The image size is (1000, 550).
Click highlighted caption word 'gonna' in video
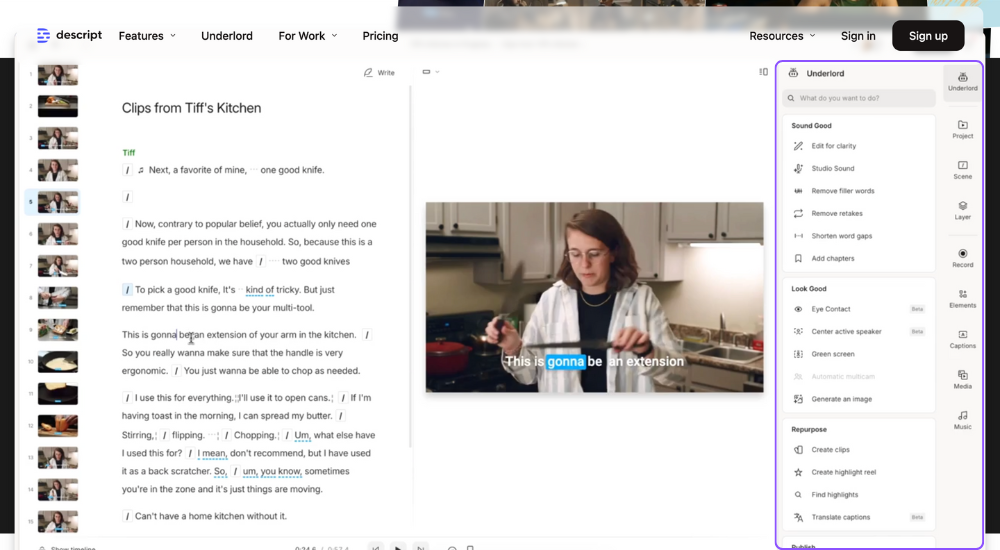565,362
